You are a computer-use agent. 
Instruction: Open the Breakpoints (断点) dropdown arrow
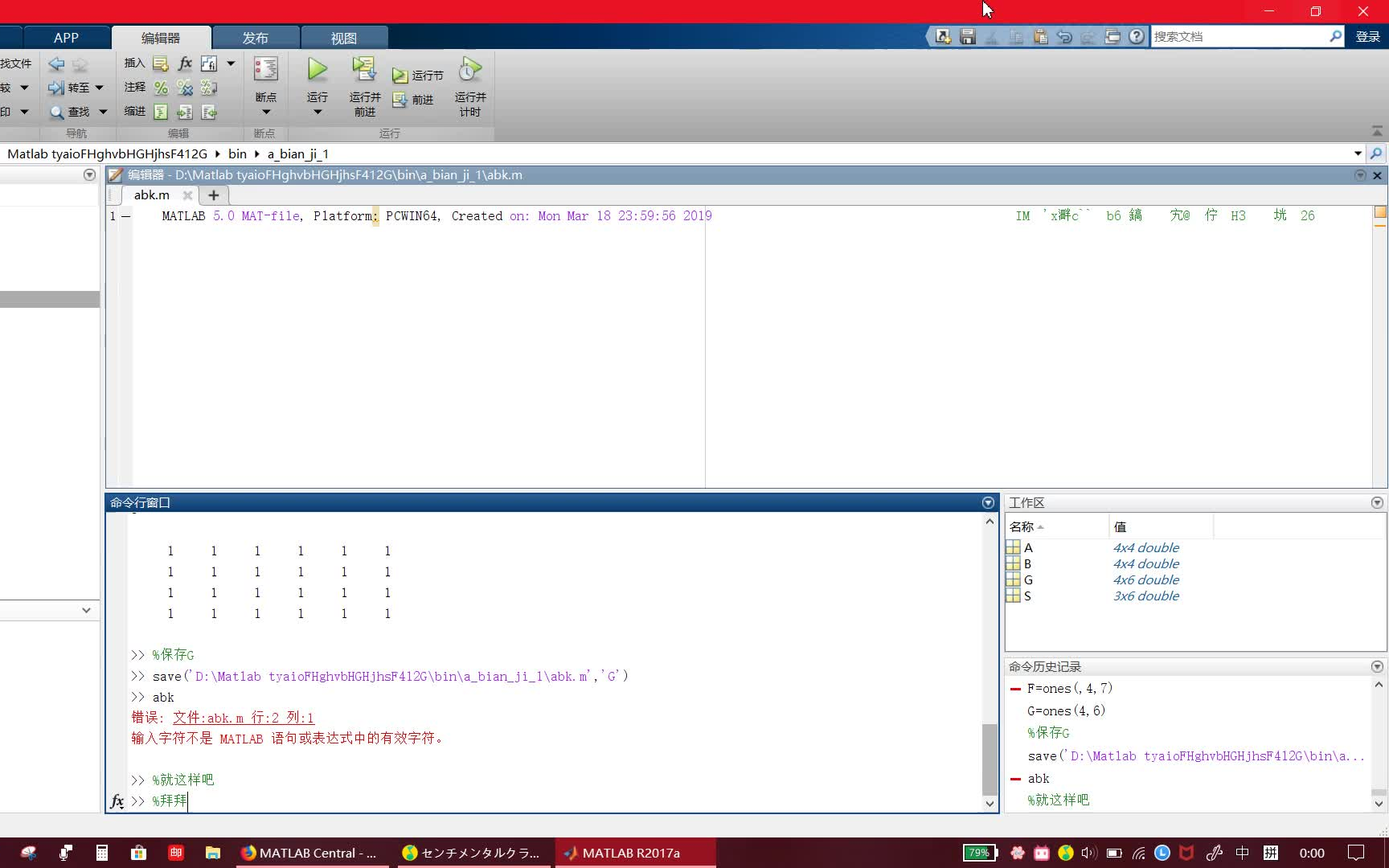point(266,112)
